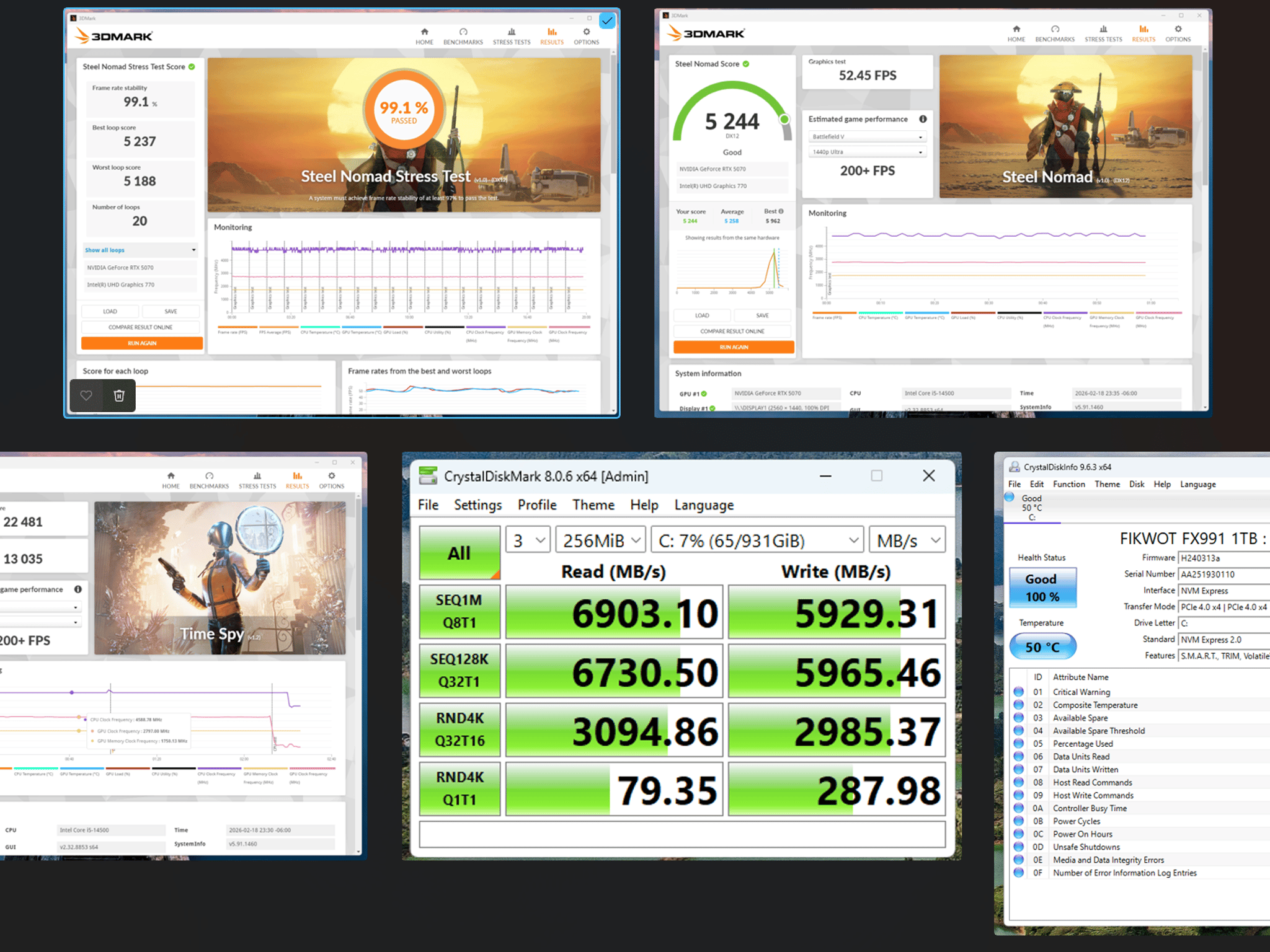Click LOAD button in Stress Test window

click(110, 311)
